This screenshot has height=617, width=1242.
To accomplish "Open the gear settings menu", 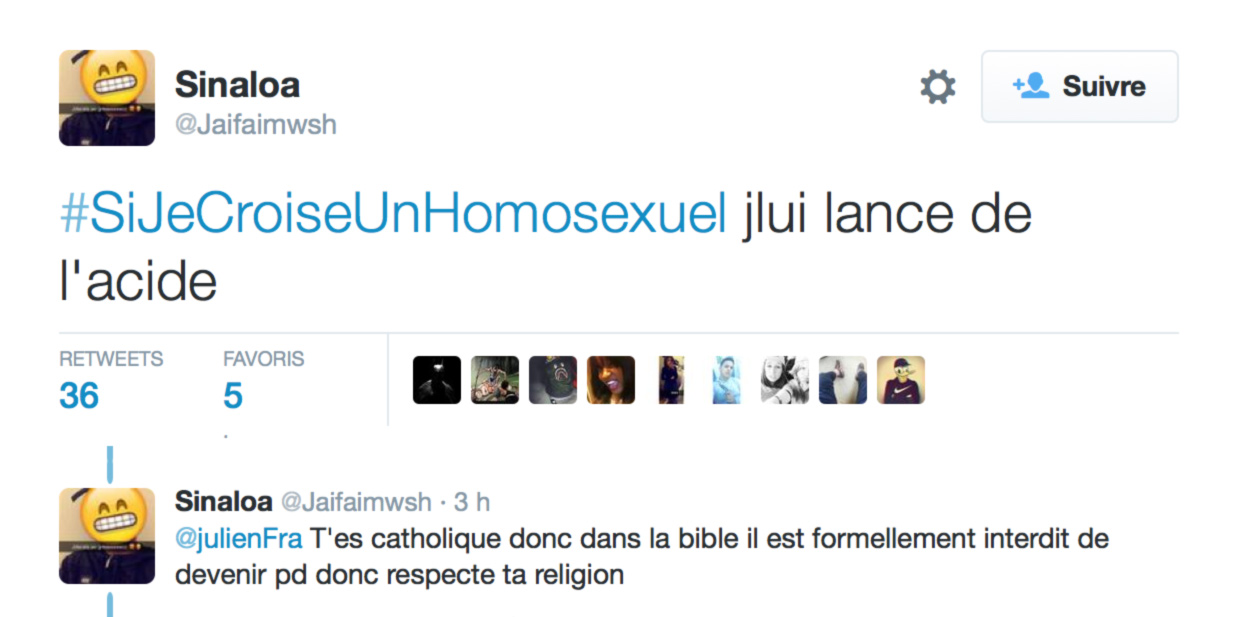I will pos(937,87).
